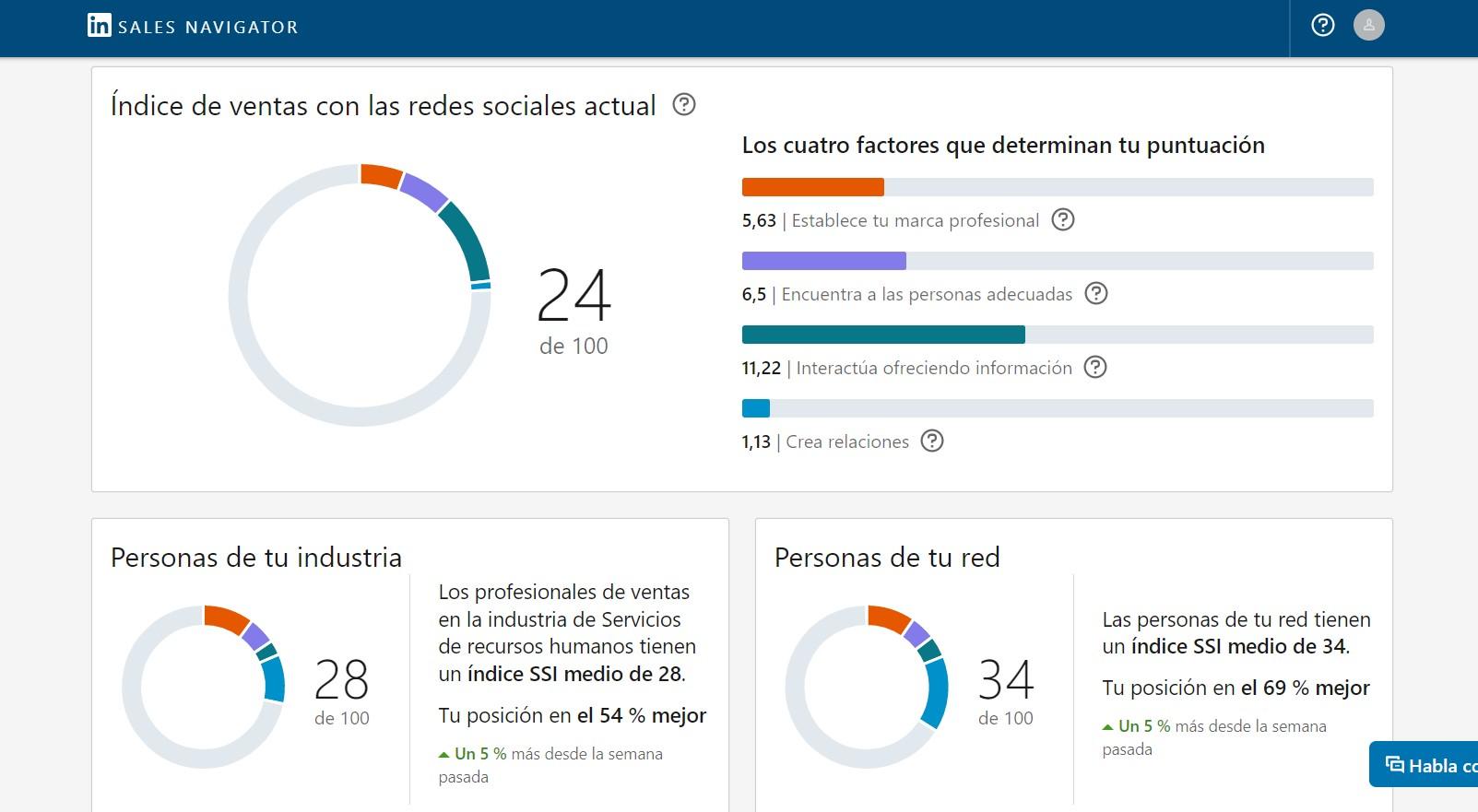Viewport: 1478px width, 812px height.
Task: Click the value 6,5
Action: [753, 294]
